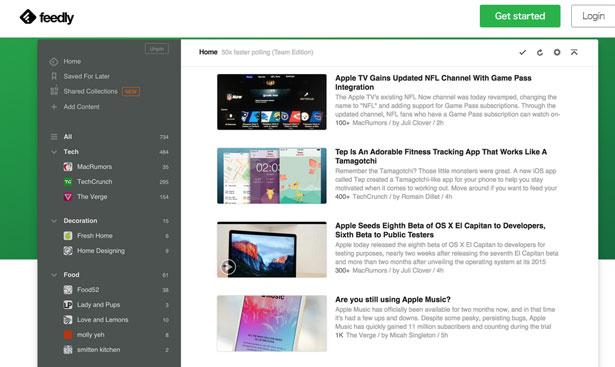Click the Home Designing feed icon
Image resolution: width=615 pixels, height=367 pixels.
[x=68, y=251]
